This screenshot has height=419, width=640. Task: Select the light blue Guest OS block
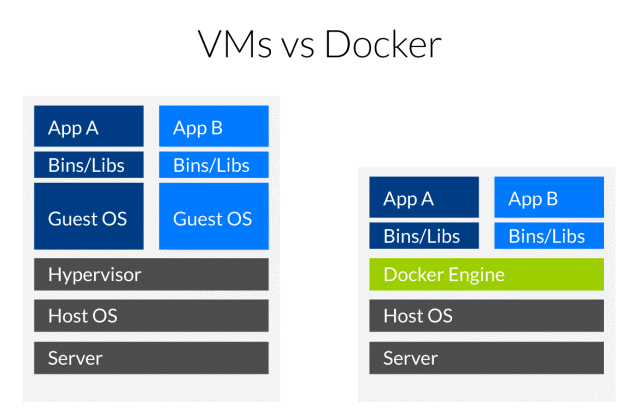[x=214, y=216]
